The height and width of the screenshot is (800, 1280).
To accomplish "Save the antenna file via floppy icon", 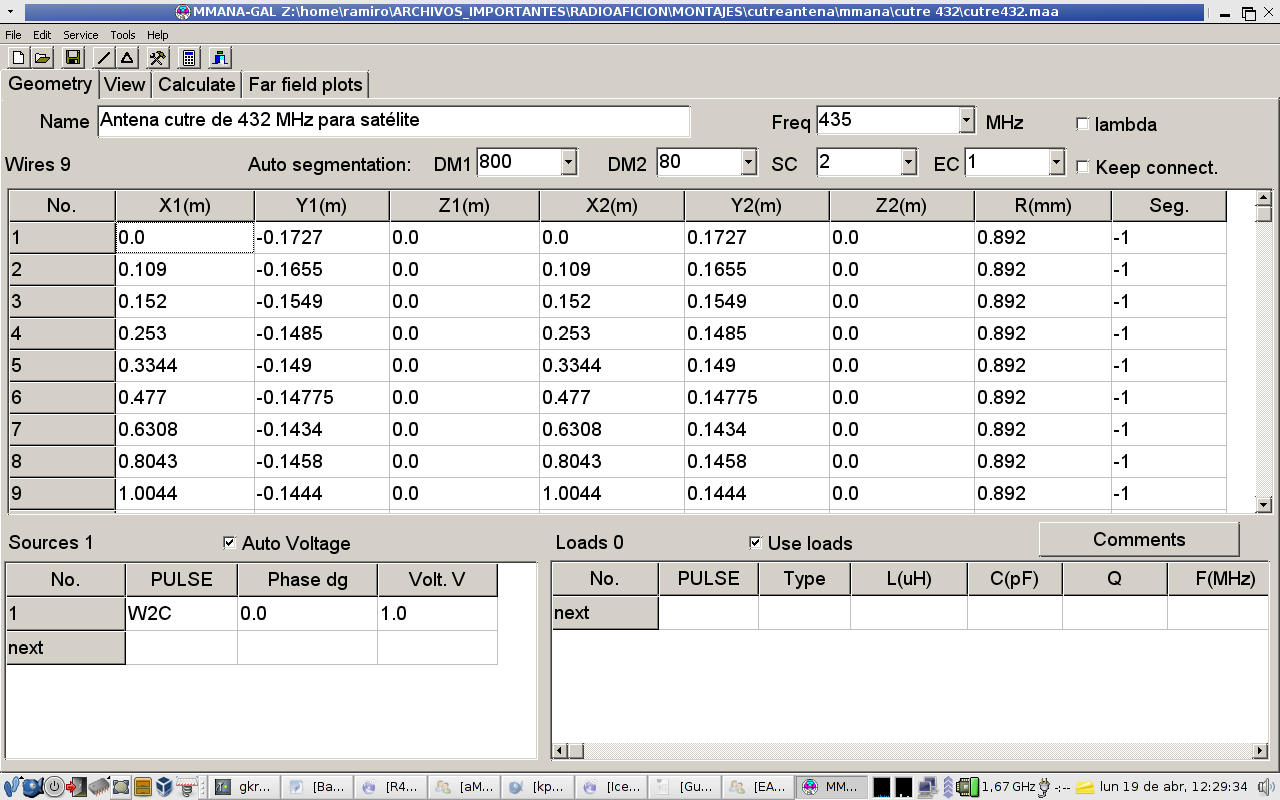I will coord(72,58).
